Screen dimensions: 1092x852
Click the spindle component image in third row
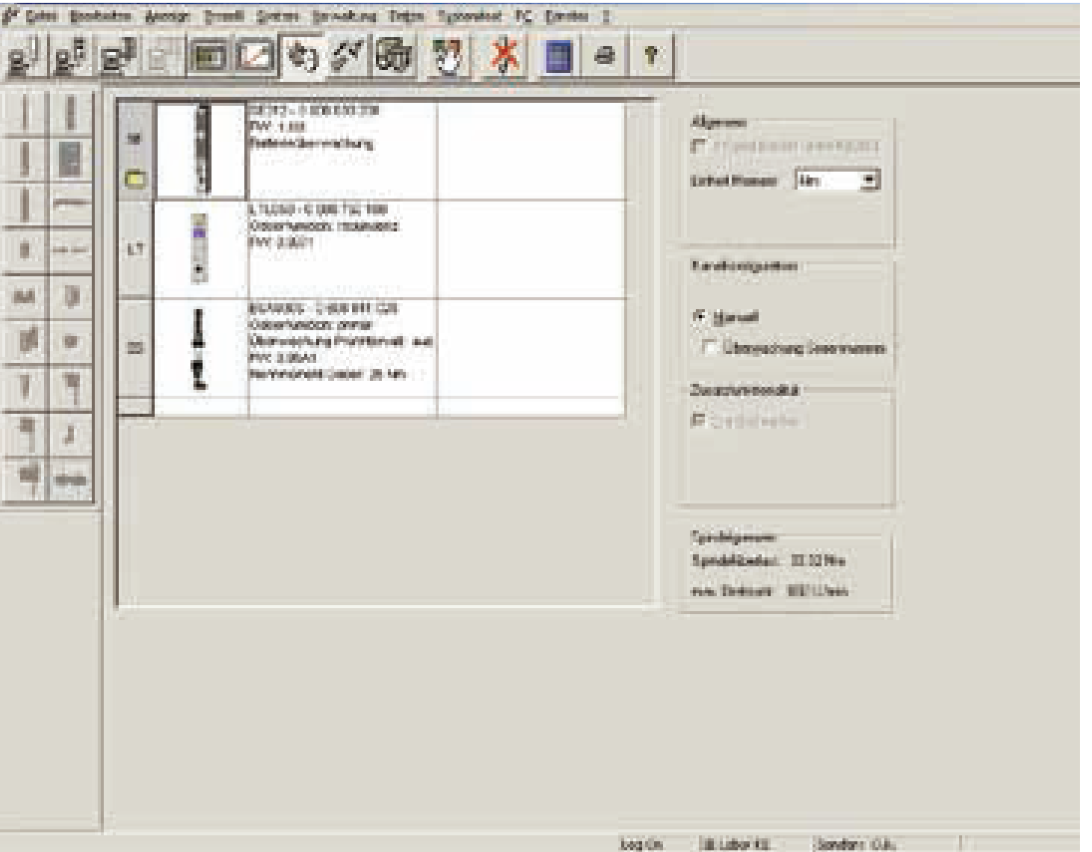pos(200,347)
